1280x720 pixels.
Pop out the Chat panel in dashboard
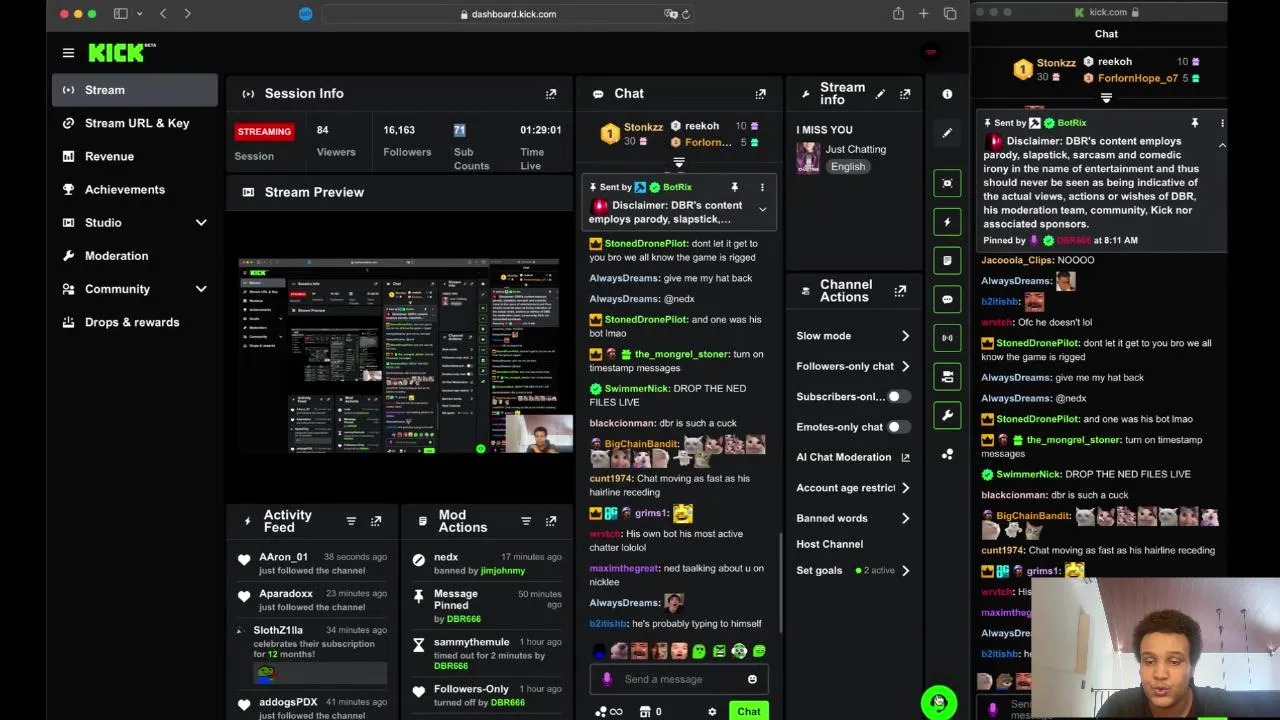pos(761,94)
